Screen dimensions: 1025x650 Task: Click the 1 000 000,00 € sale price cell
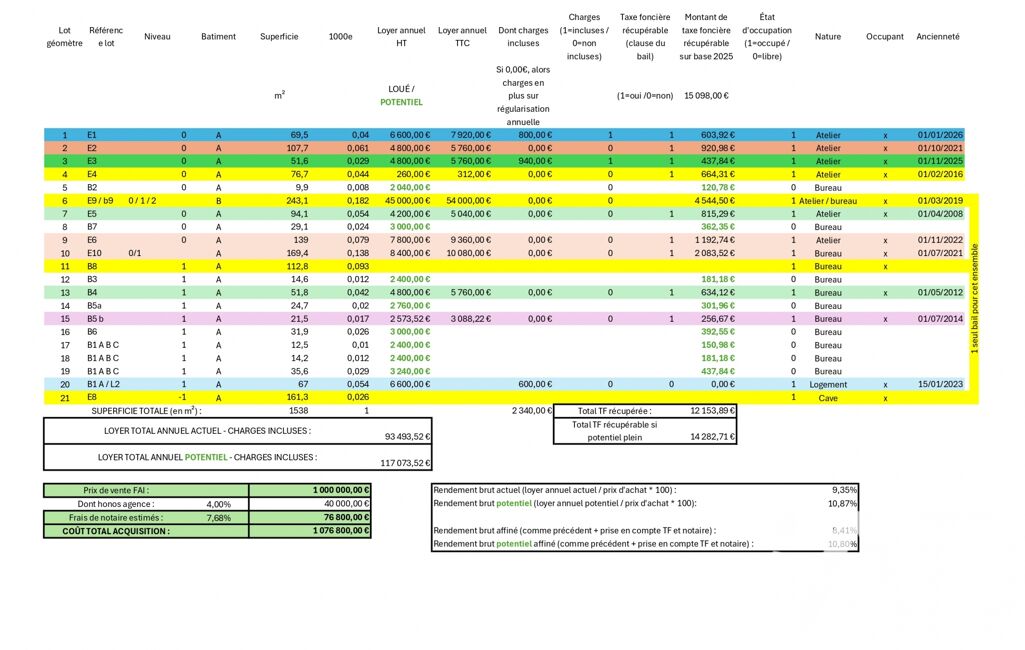pos(310,490)
